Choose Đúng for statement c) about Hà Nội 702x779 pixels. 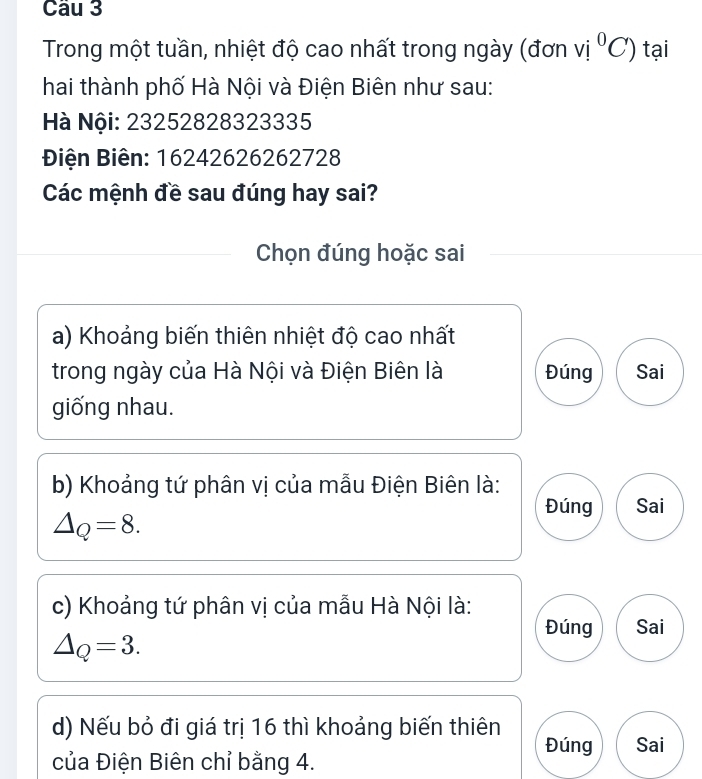(569, 627)
